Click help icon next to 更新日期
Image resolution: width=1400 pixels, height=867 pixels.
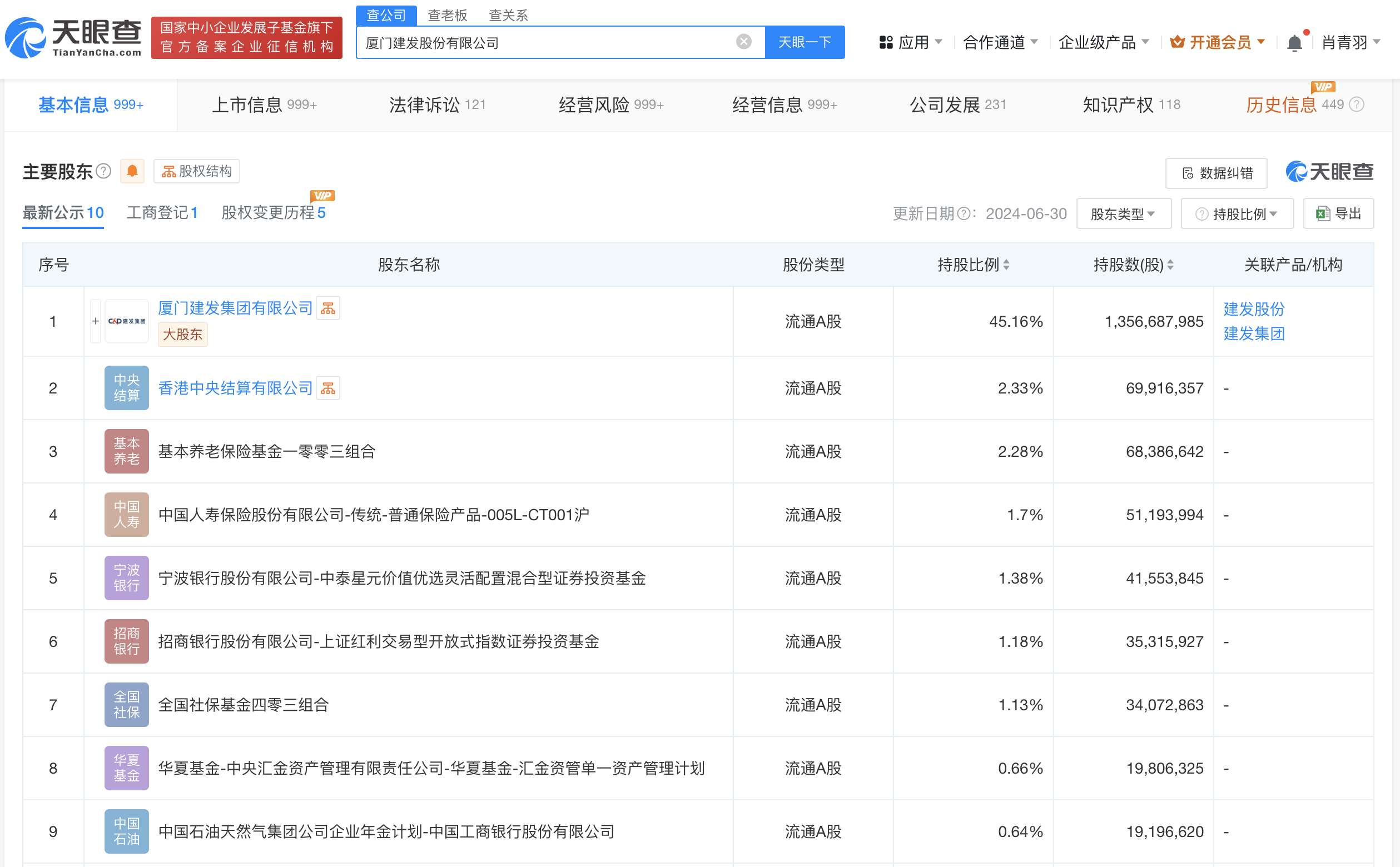(x=964, y=214)
